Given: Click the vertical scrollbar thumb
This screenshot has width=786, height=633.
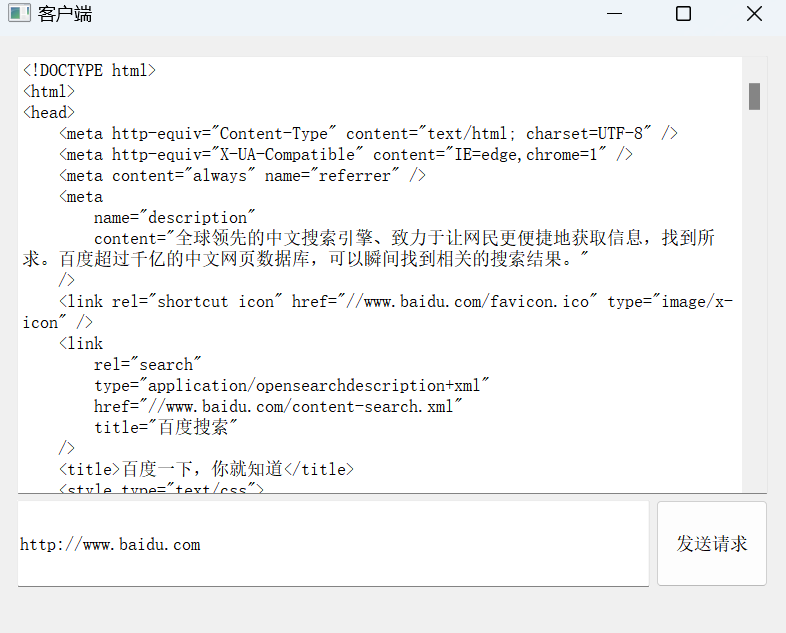Looking at the screenshot, I should click(x=754, y=96).
